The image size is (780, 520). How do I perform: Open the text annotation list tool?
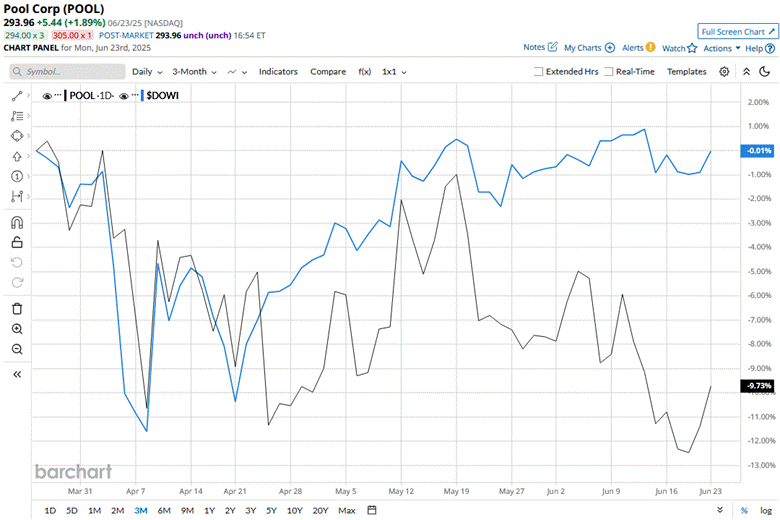coord(17,116)
